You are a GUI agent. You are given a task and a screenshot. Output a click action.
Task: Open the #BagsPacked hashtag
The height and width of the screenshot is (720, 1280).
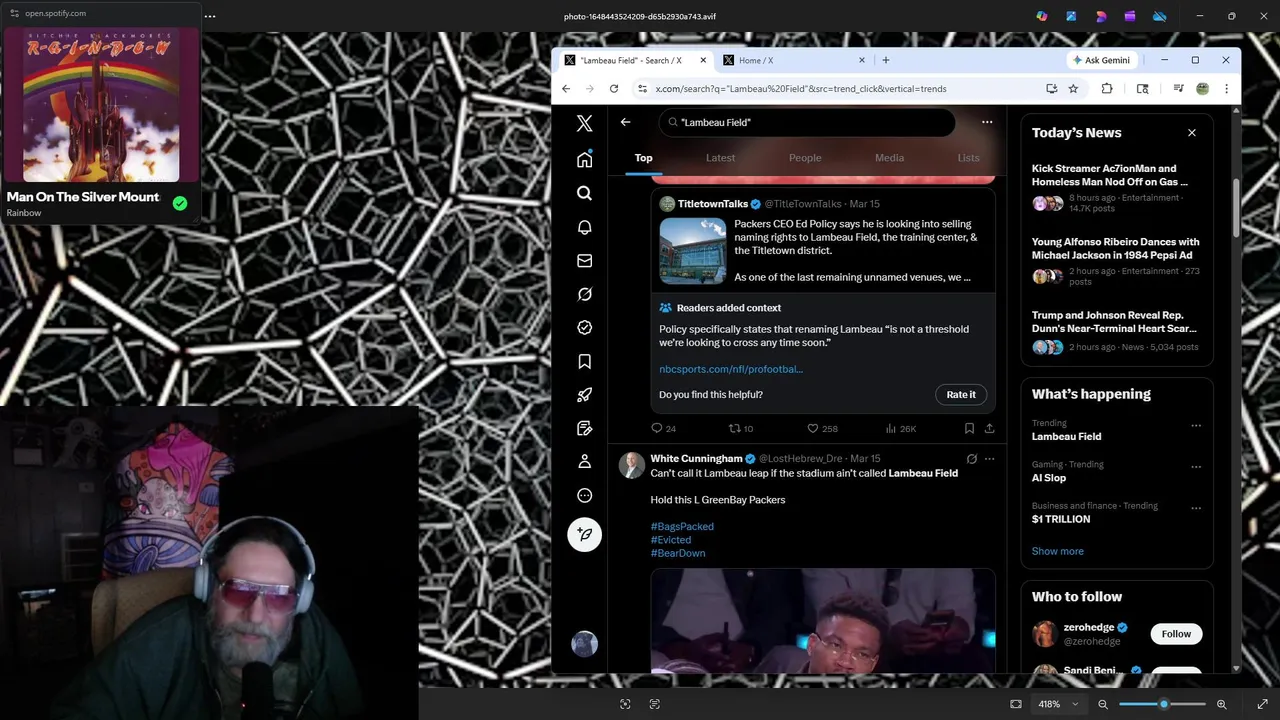click(682, 526)
